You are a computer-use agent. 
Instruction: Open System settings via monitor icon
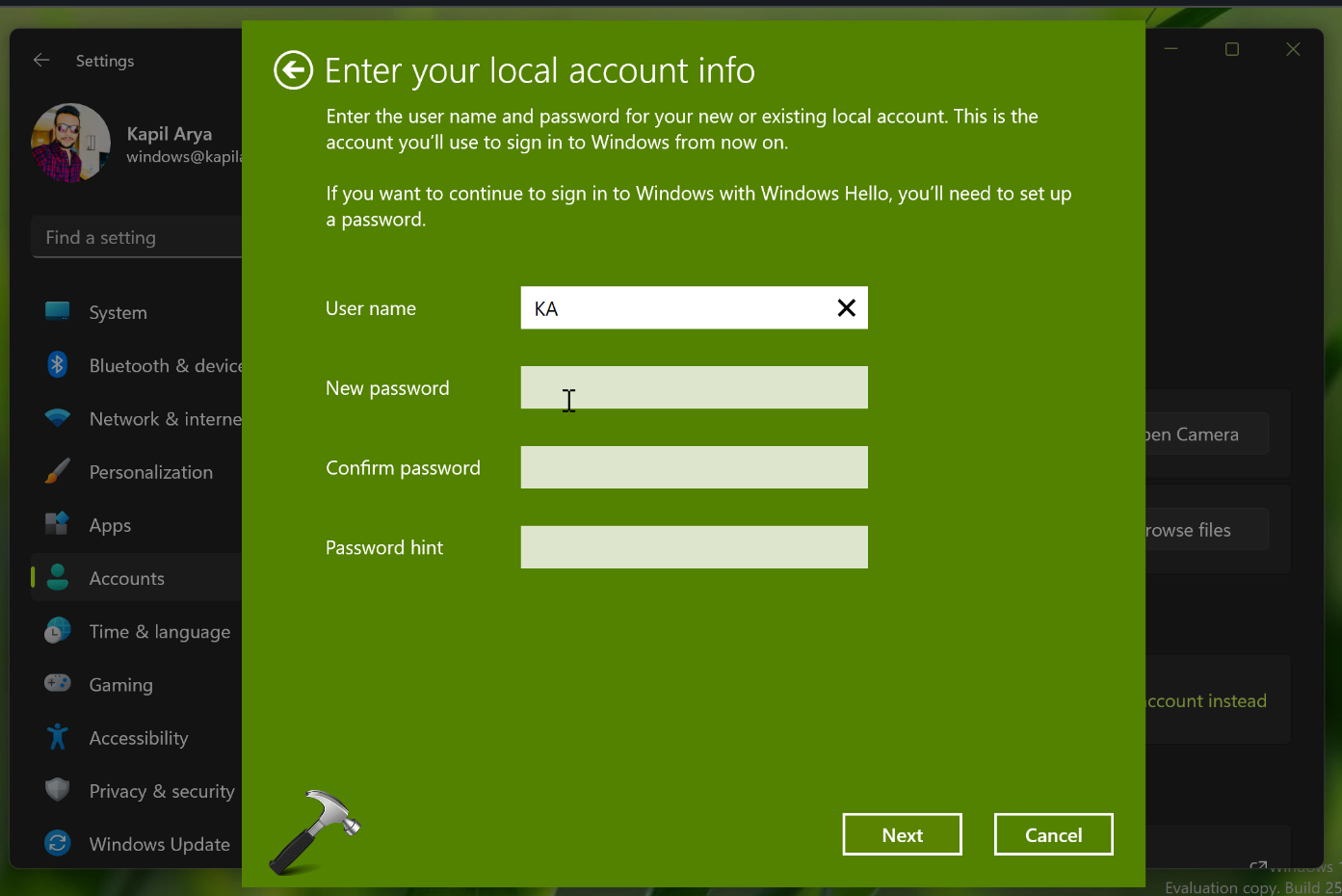click(58, 311)
